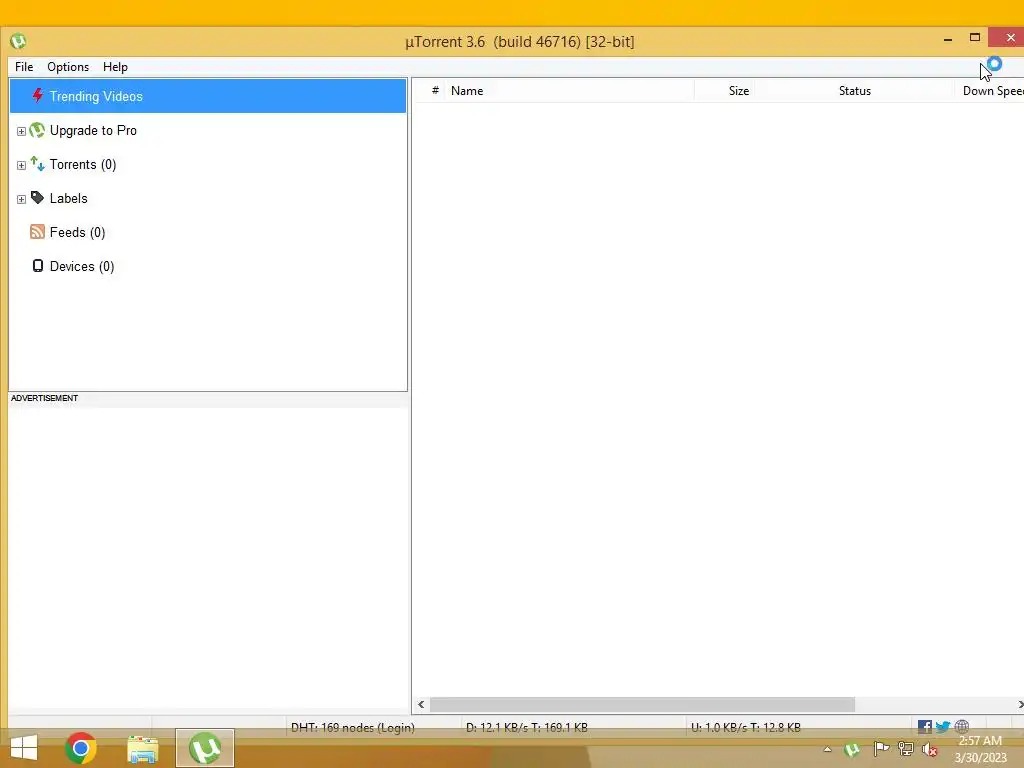Open the Action Center flag icon
1024x768 pixels.
881,748
